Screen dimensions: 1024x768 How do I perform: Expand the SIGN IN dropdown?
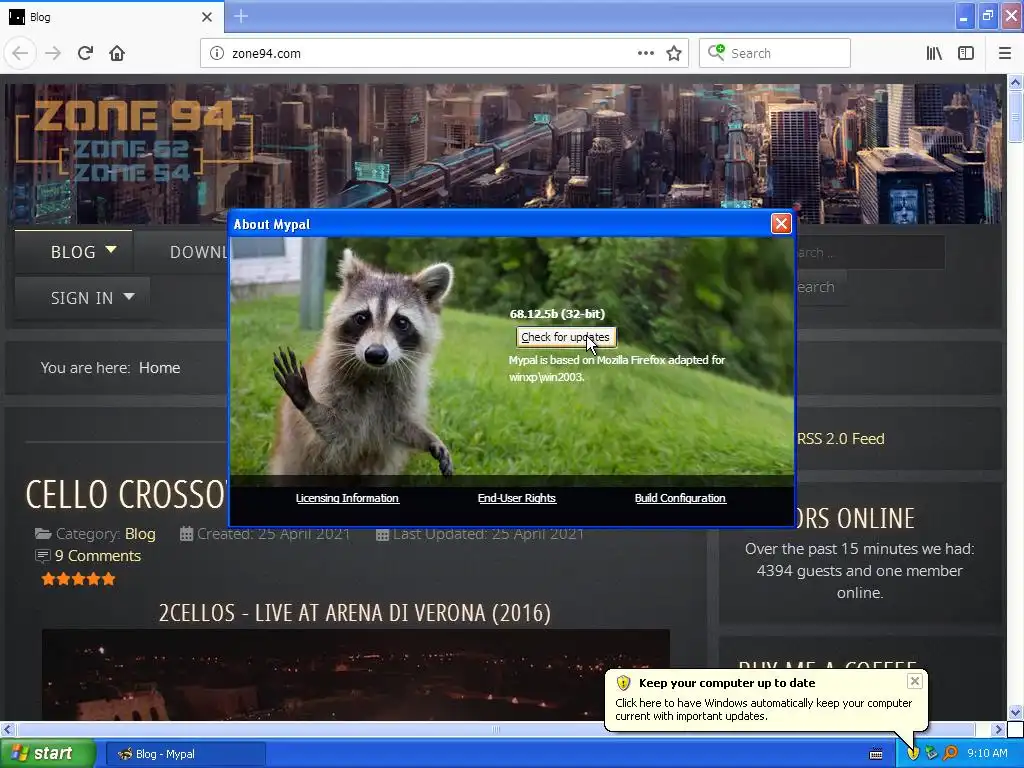(83, 298)
